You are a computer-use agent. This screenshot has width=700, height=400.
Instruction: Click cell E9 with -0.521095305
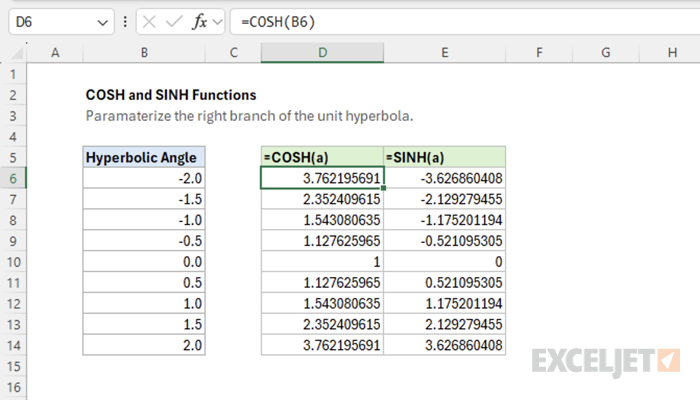445,241
